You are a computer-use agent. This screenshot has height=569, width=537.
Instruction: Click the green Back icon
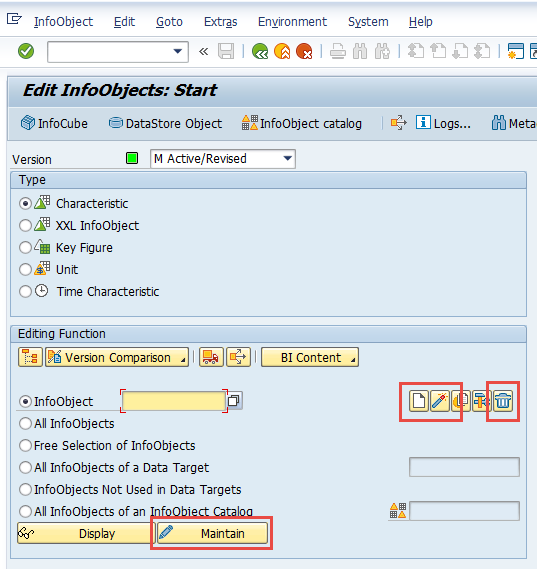260,51
